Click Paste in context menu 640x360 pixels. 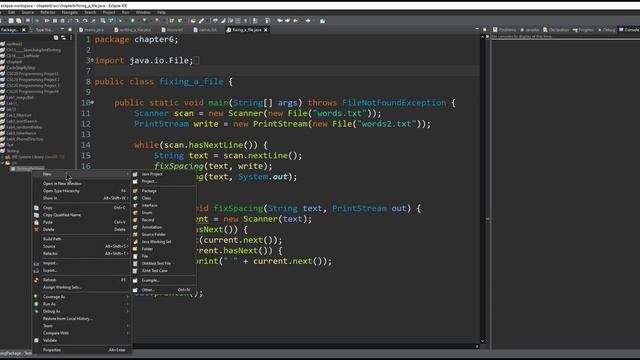coord(81,222)
